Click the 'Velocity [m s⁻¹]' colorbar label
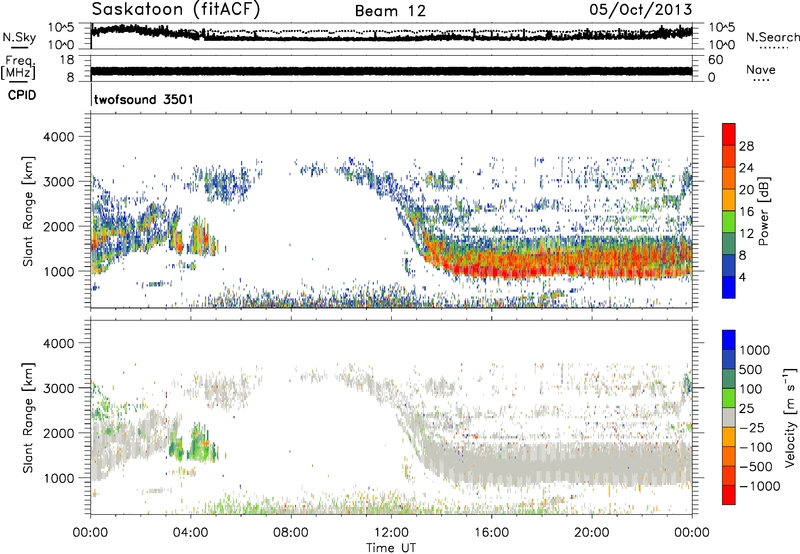Screen dimensions: 800x554 790,417
